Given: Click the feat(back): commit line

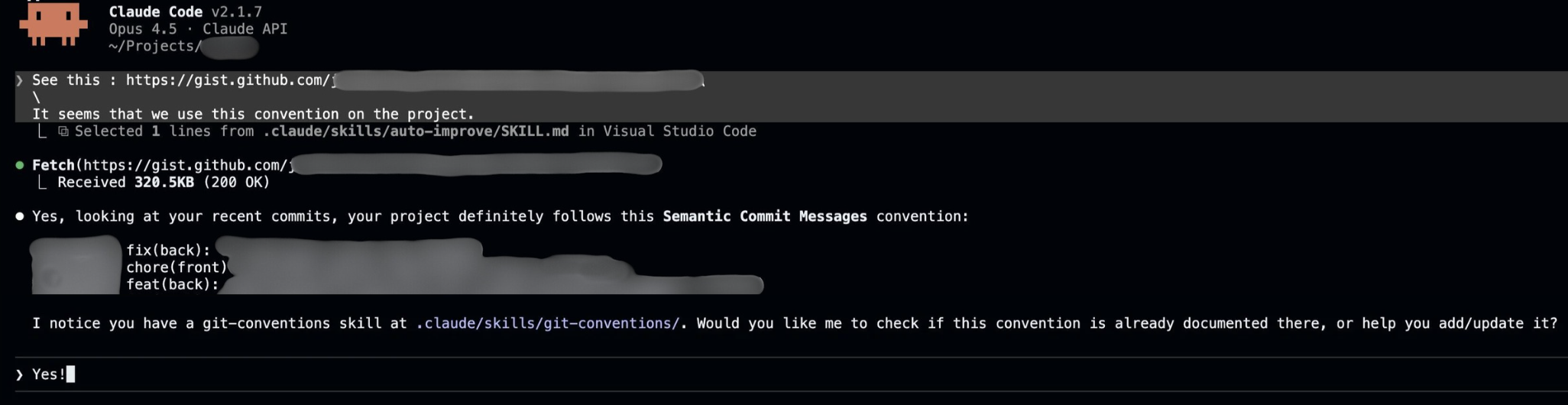Looking at the screenshot, I should coord(173,285).
